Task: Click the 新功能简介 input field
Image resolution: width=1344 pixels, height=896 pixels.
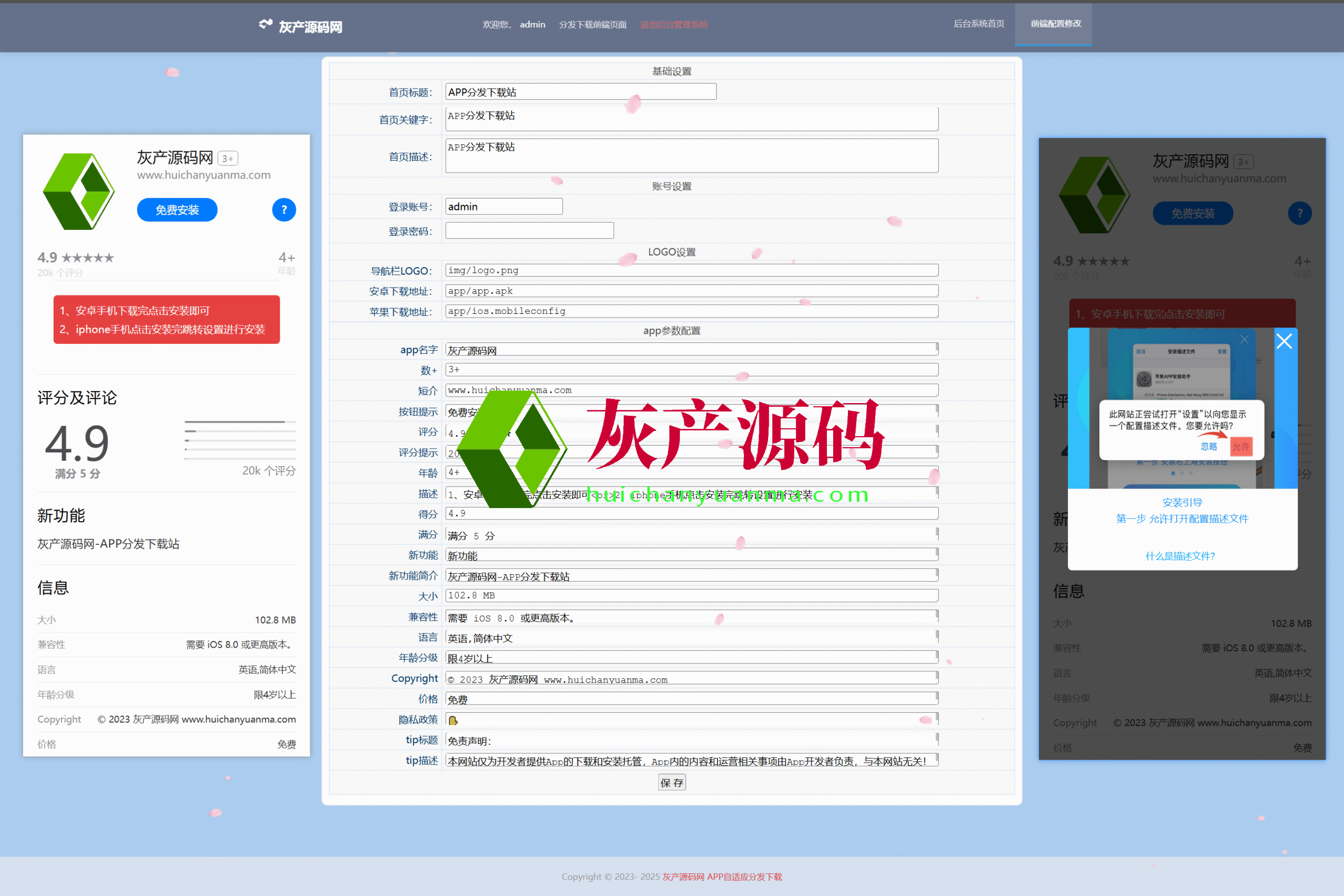Action: [691, 576]
